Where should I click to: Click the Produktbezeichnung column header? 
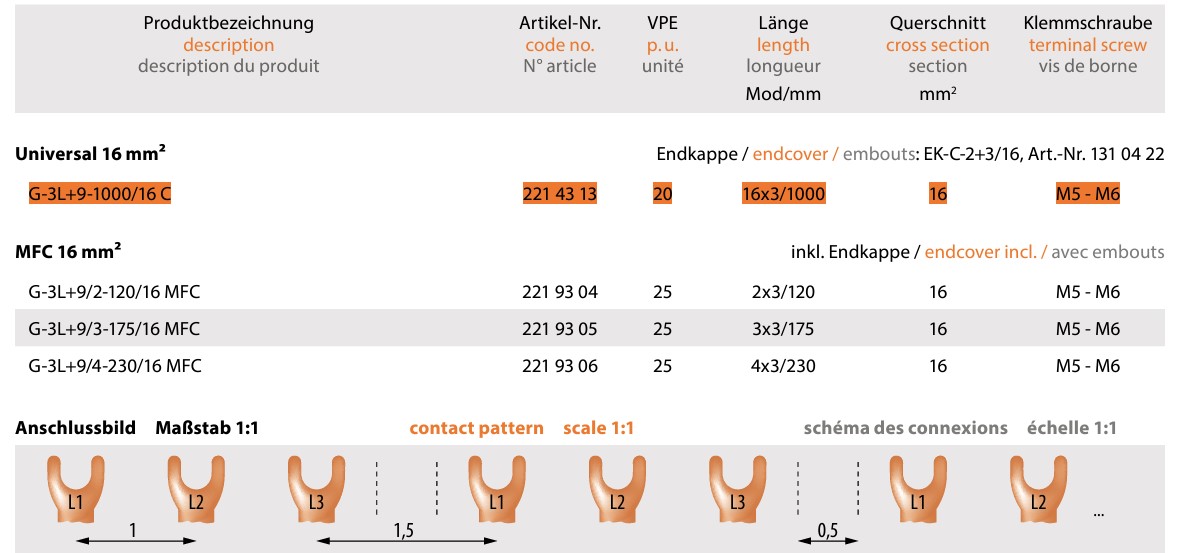point(228,23)
